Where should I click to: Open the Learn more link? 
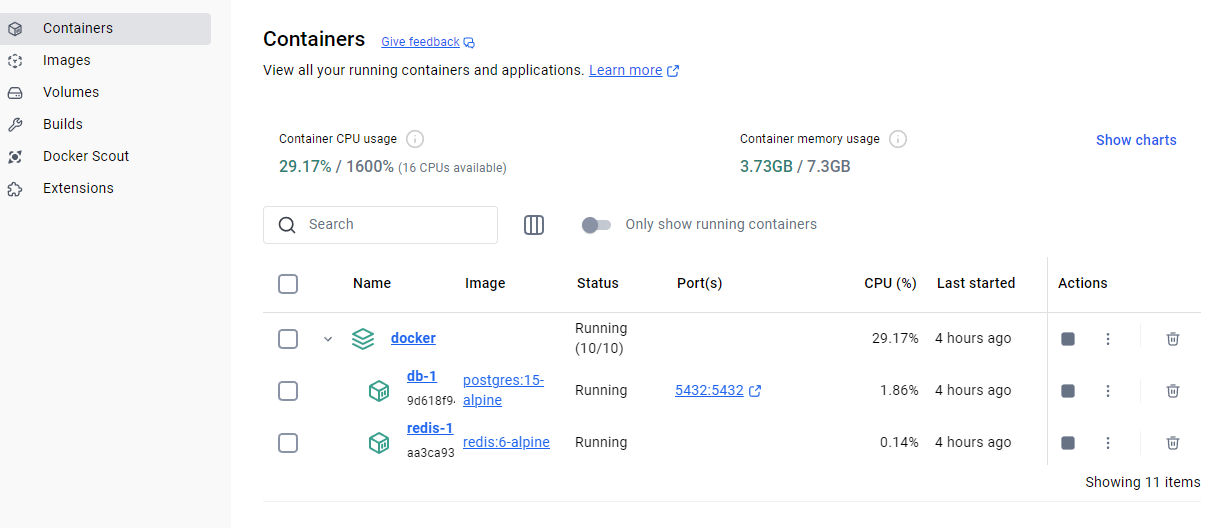click(625, 70)
